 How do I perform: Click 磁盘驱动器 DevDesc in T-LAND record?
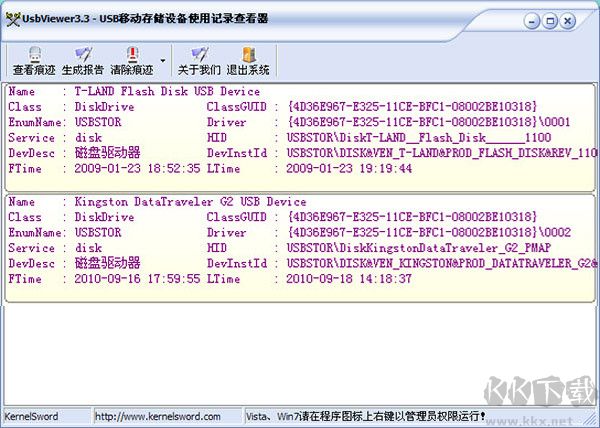[x=108, y=153]
